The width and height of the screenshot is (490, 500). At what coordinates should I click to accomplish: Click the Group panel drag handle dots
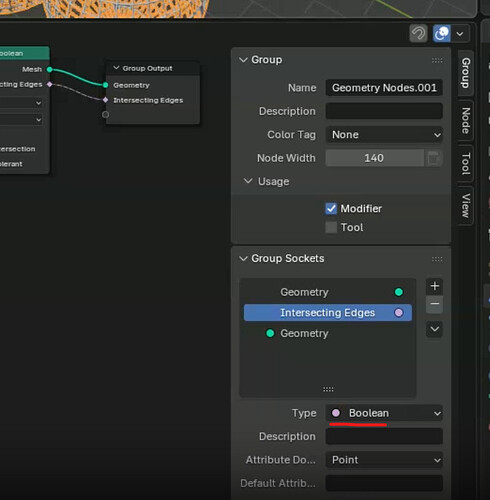pos(437,60)
